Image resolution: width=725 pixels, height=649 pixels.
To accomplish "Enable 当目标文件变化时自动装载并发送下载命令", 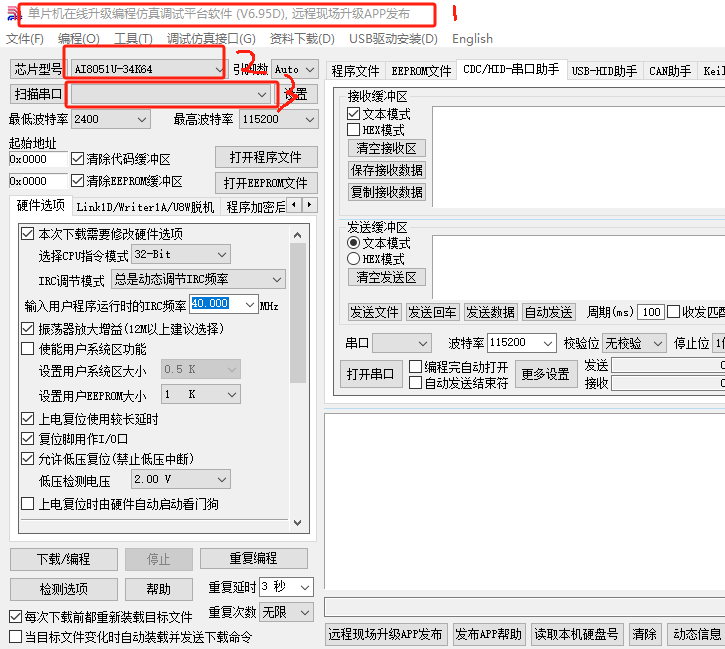I will pos(15,637).
